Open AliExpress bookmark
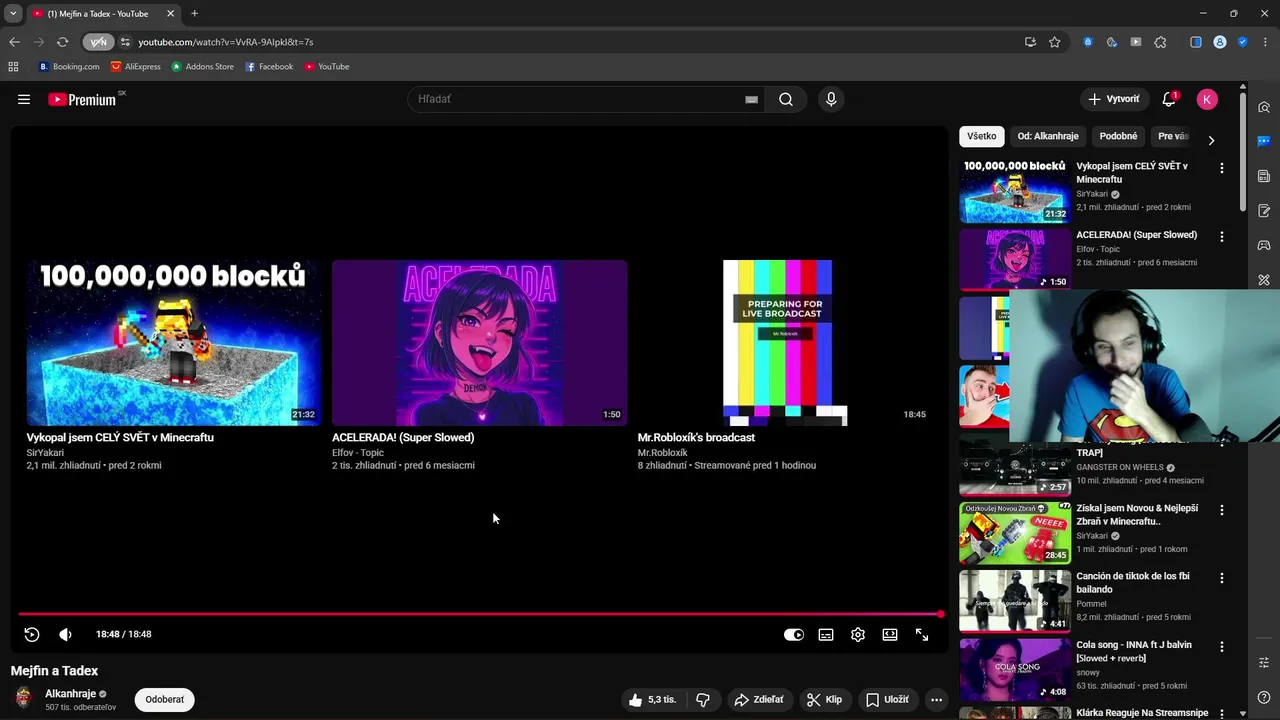This screenshot has width=1280, height=720. click(x=135, y=67)
